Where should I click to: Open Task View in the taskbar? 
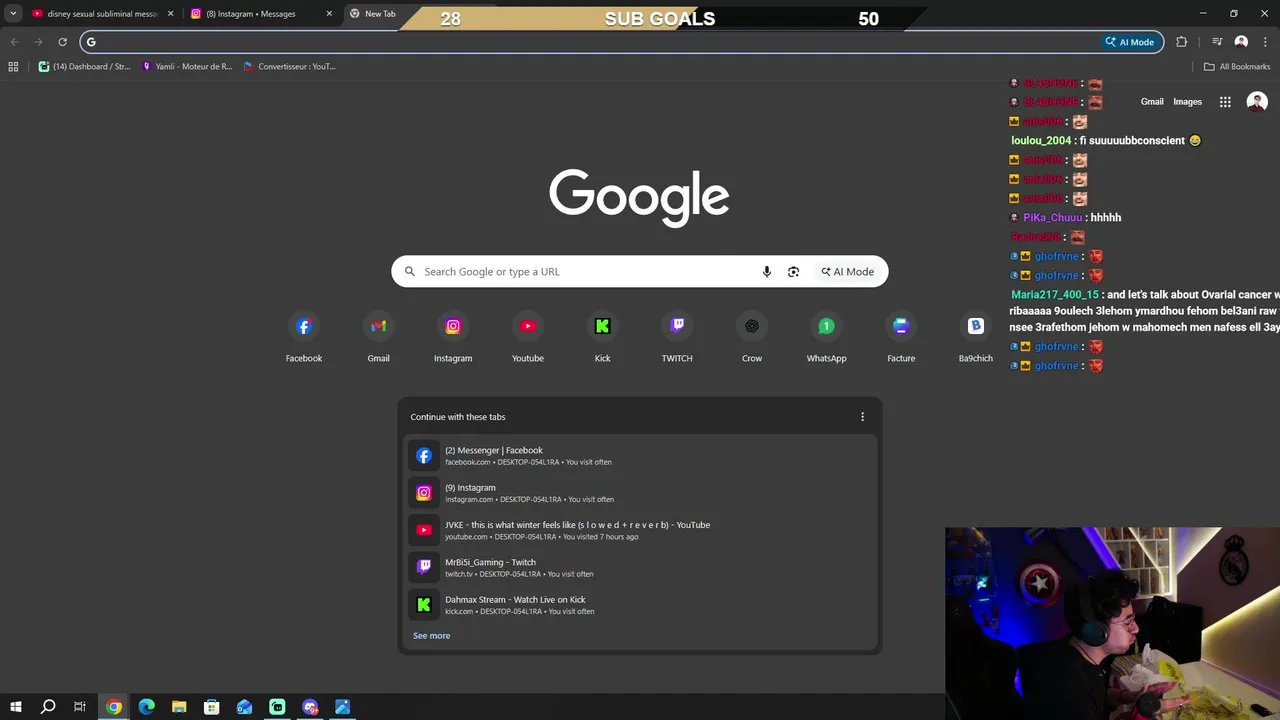pos(80,707)
